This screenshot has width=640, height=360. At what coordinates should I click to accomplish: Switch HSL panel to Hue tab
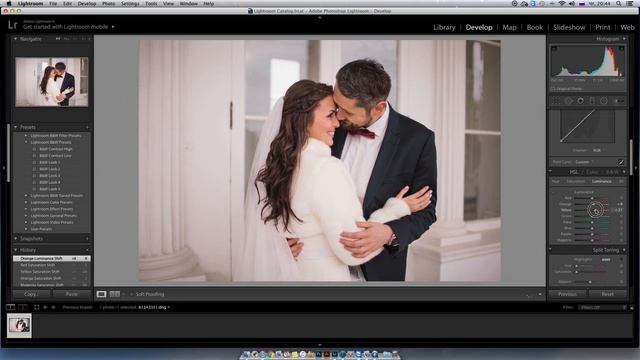coord(556,181)
